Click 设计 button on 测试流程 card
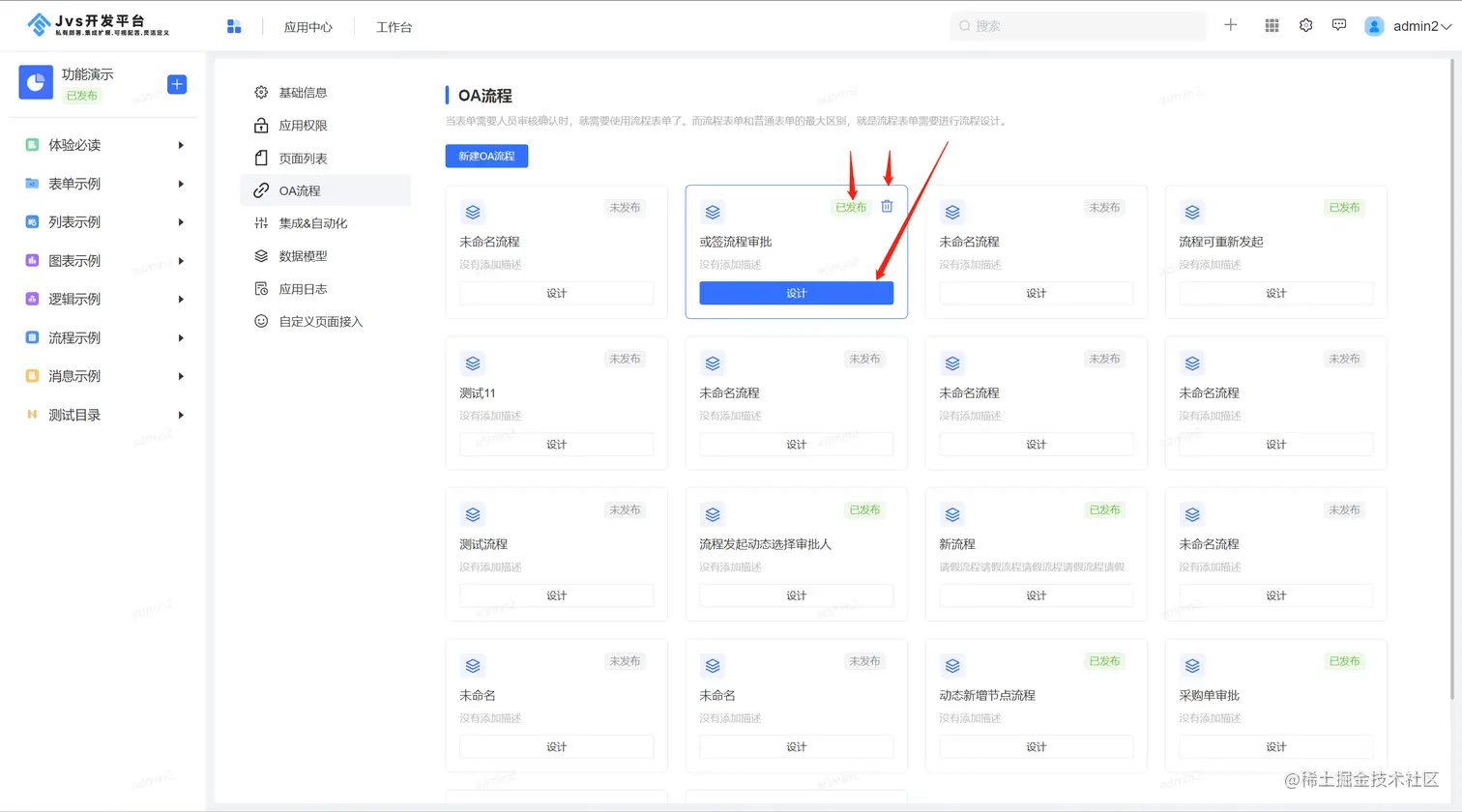 557,595
